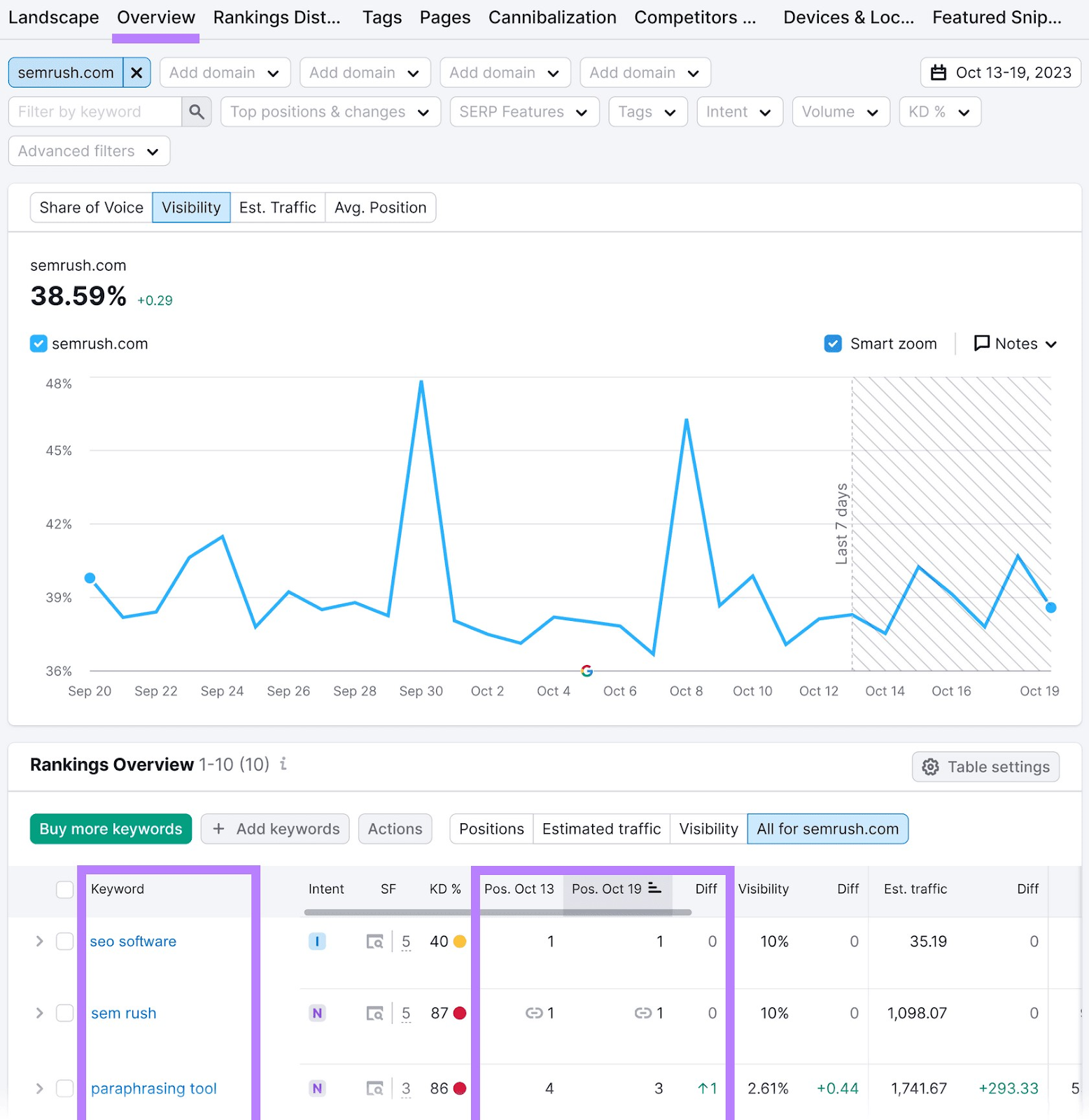Click the Google update marker on chart
The width and height of the screenshot is (1089, 1120).
(587, 671)
